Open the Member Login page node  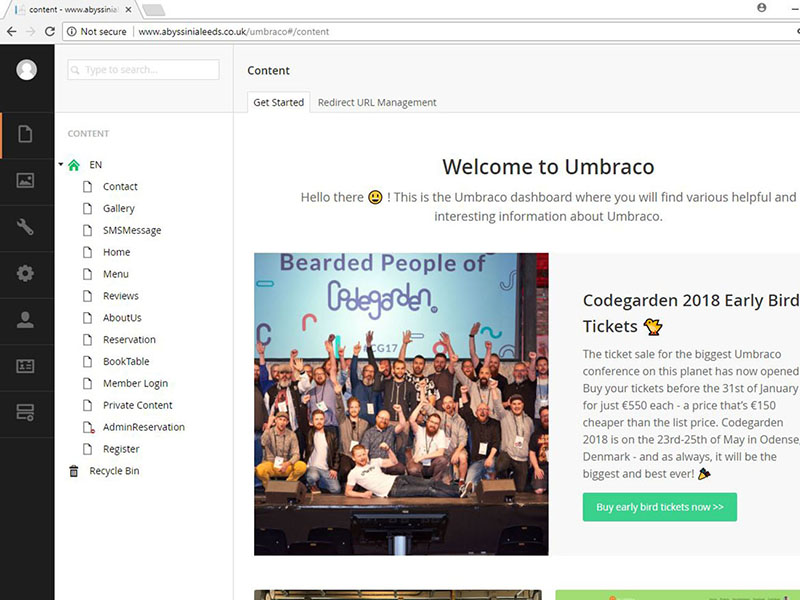pyautogui.click(x=135, y=384)
